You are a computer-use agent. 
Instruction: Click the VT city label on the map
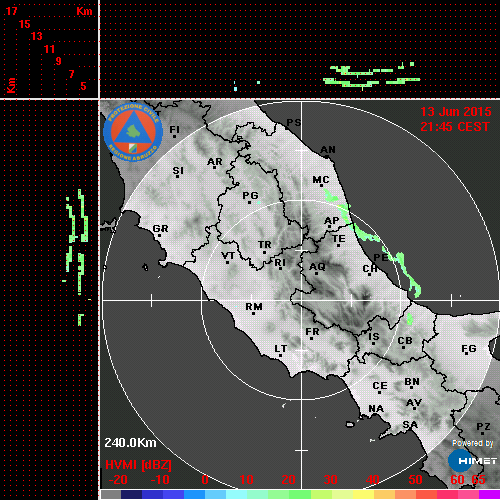click(x=228, y=256)
